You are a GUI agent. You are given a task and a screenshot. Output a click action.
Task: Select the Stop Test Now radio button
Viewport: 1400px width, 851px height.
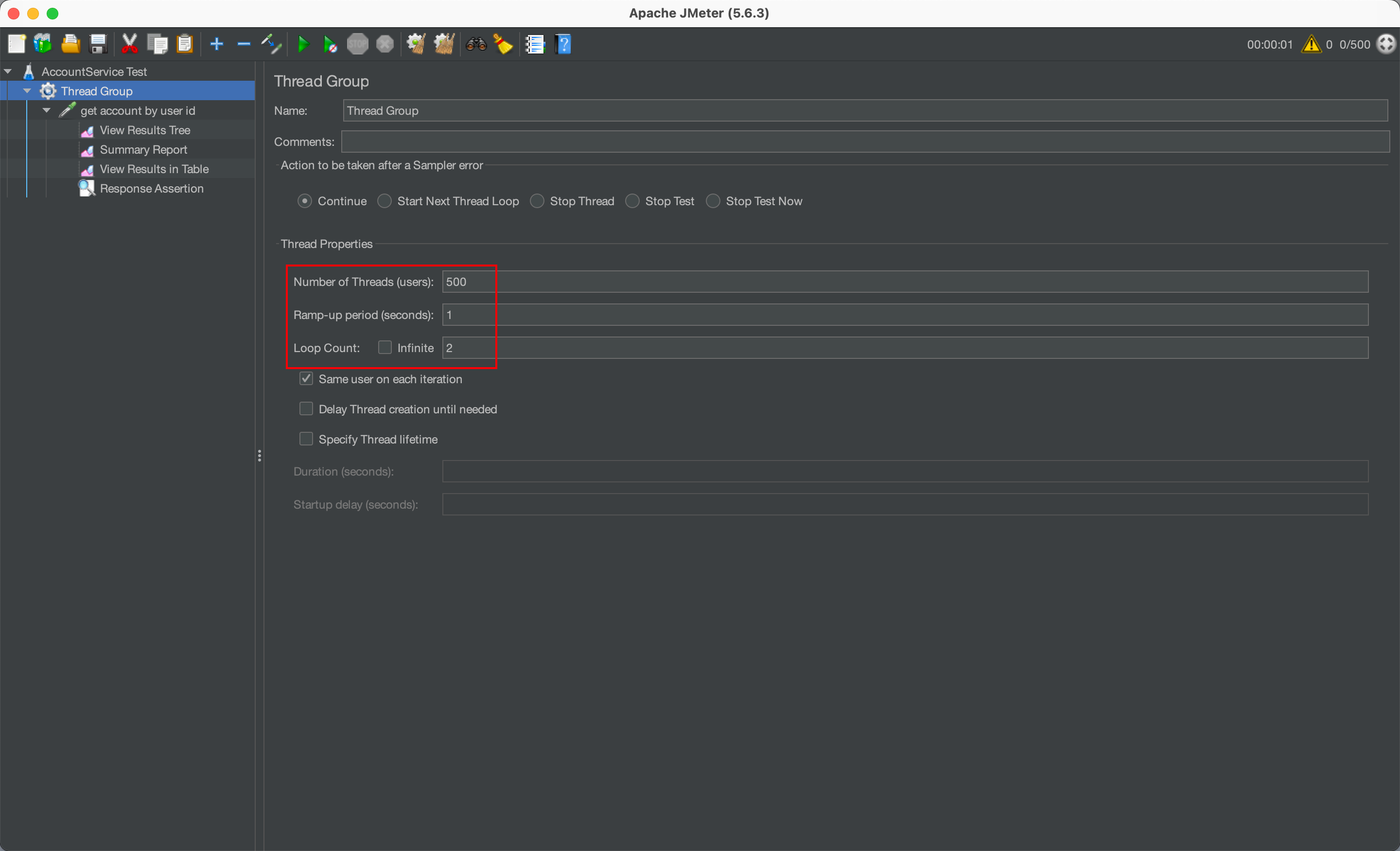pyautogui.click(x=713, y=201)
